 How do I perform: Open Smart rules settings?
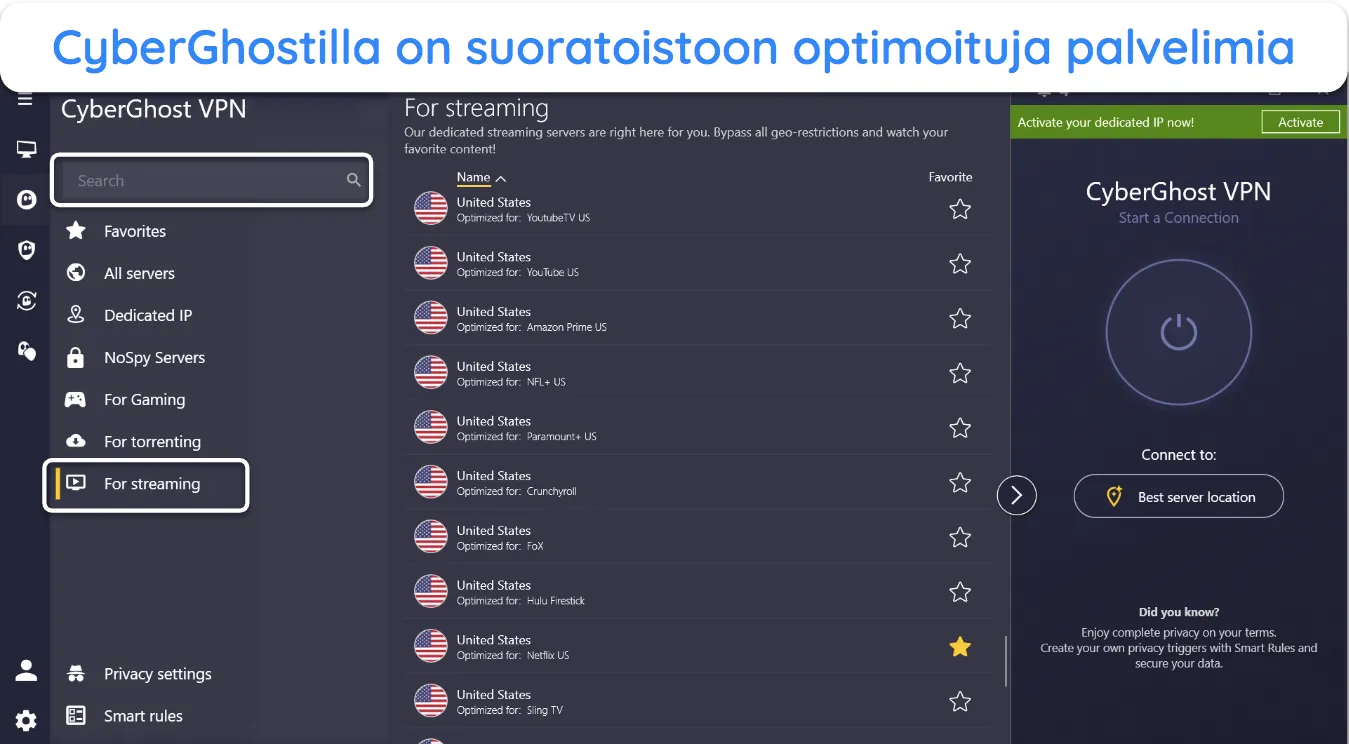143,716
